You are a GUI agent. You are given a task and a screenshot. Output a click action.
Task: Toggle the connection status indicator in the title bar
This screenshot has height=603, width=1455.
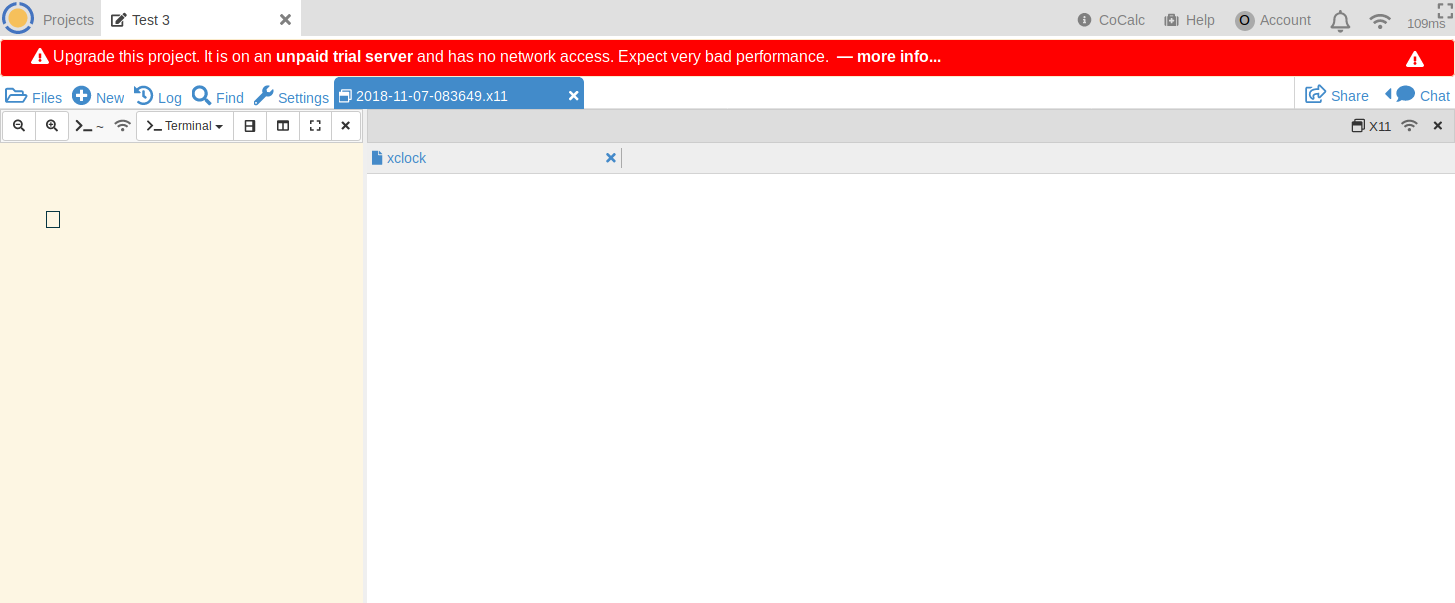tap(1380, 19)
